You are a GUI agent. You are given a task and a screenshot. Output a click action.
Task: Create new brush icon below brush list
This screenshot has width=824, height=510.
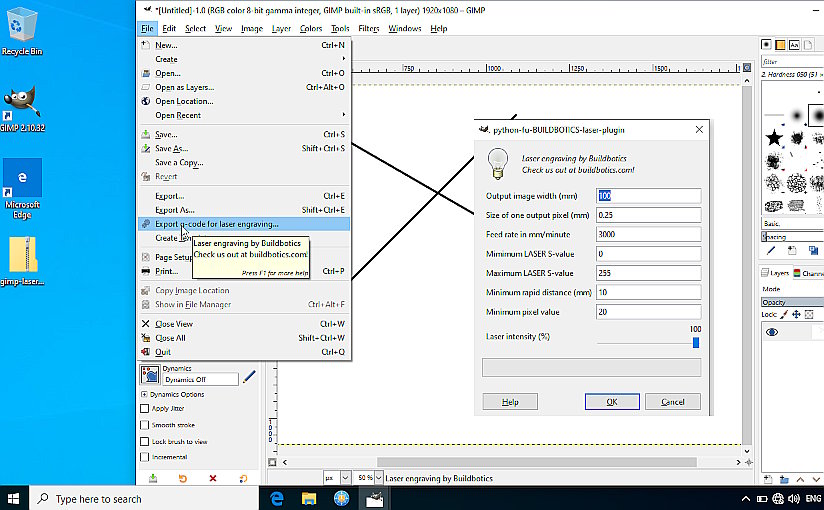[x=792, y=250]
